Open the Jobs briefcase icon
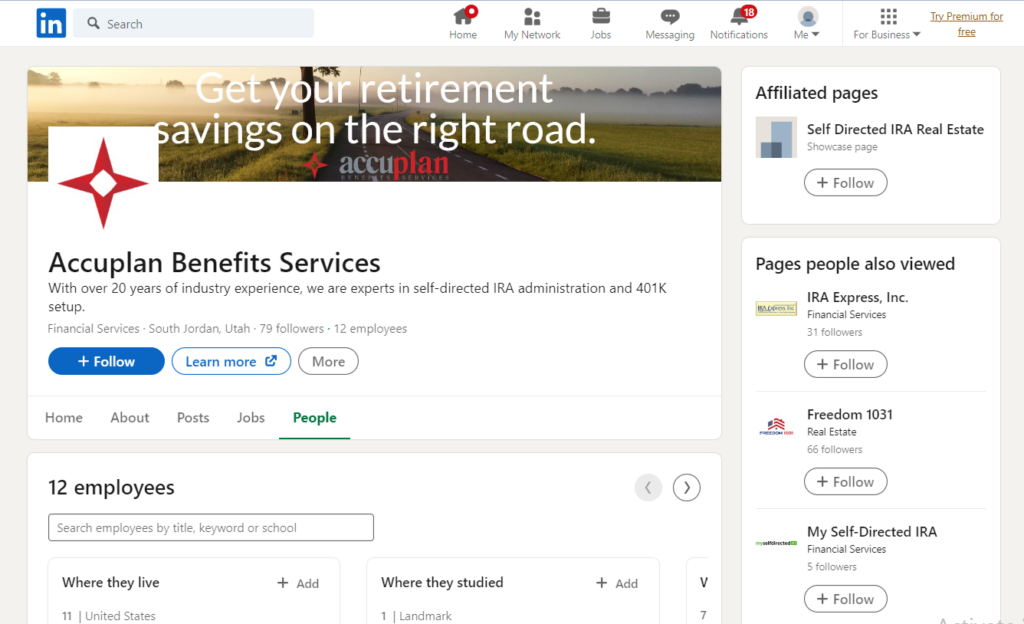Viewport: 1024px width, 624px height. click(x=601, y=23)
